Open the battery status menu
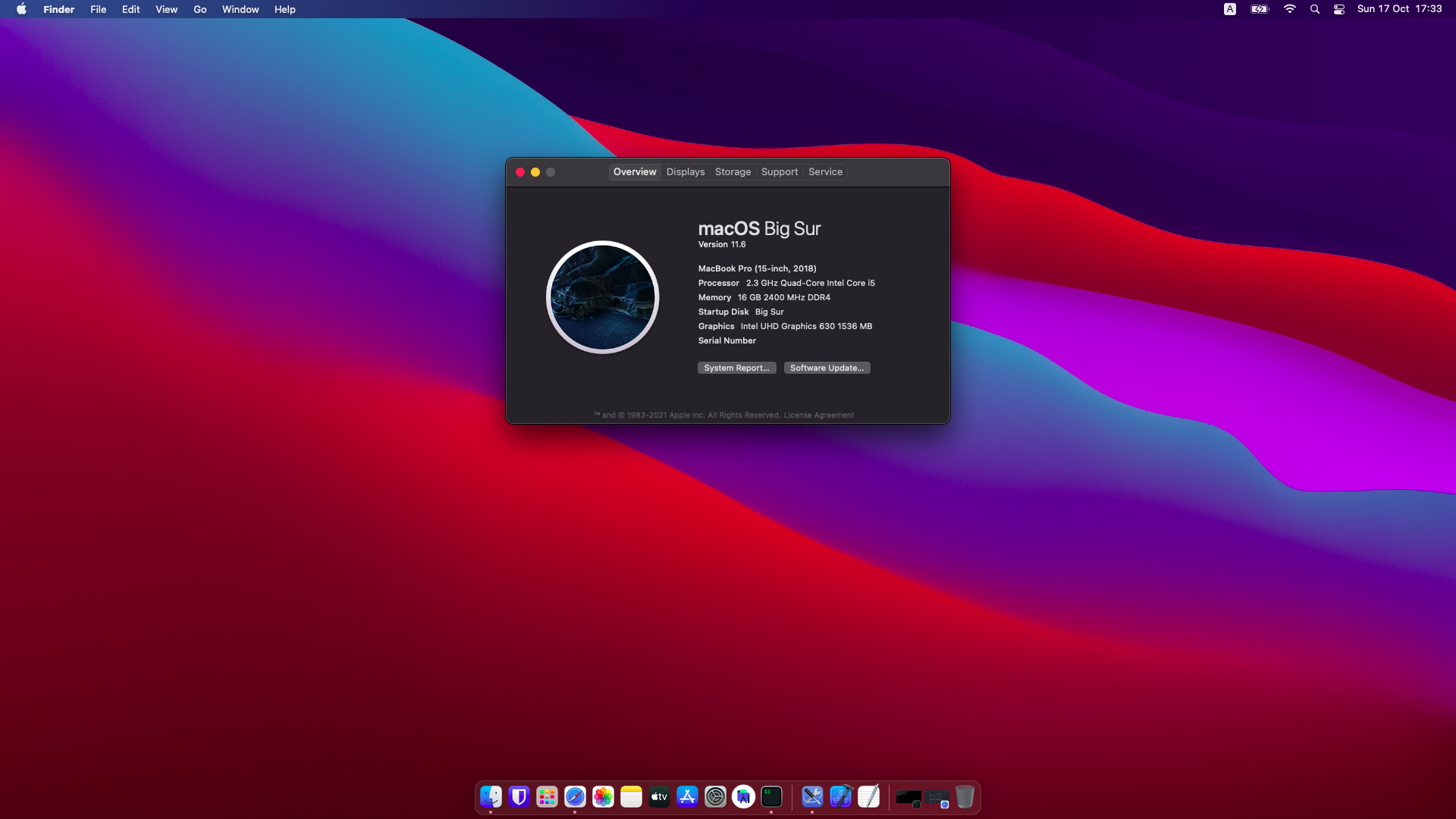Screen dimensions: 1456x819 coord(1260,9)
